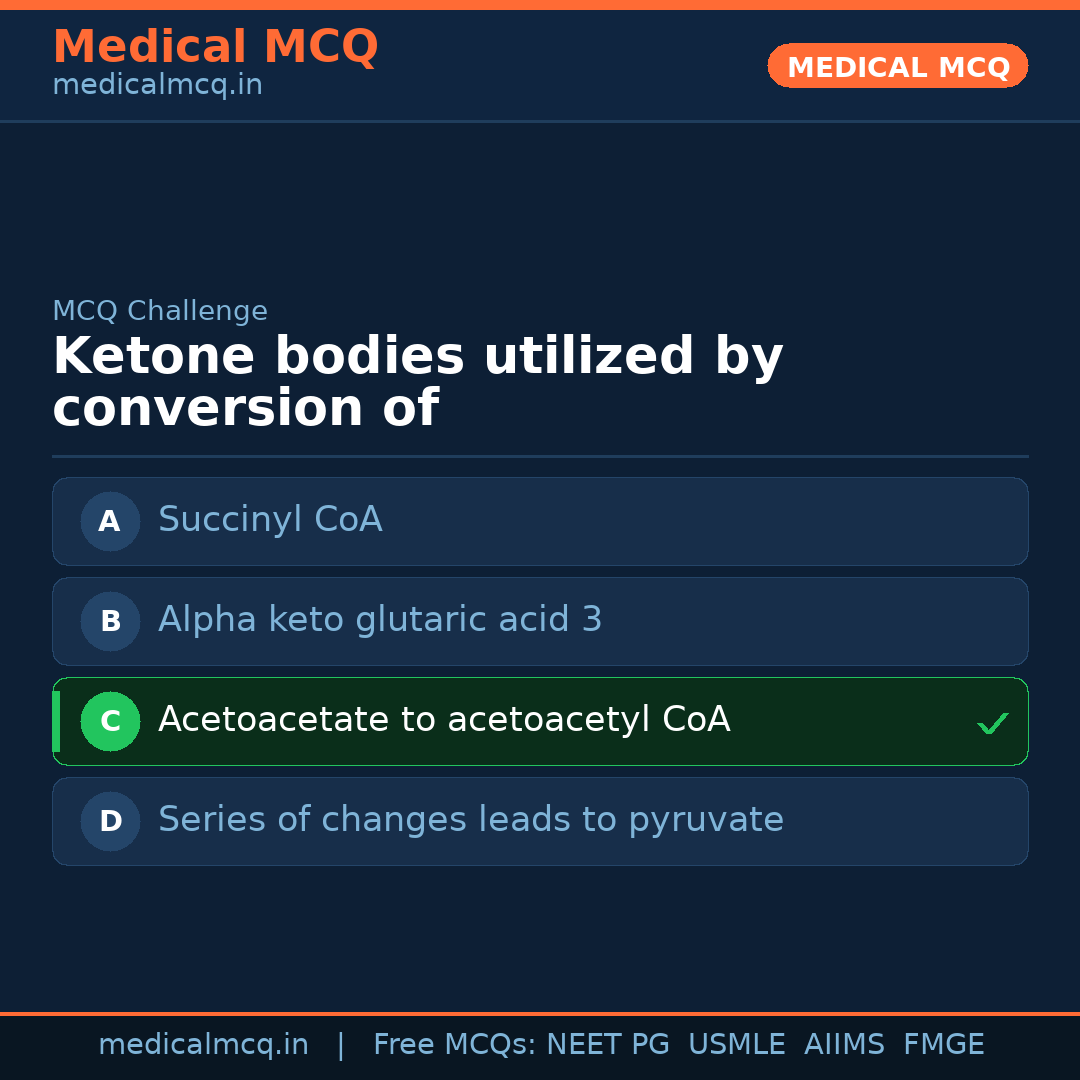Click the circled letter D badge
The width and height of the screenshot is (1080, 1080).
click(110, 821)
